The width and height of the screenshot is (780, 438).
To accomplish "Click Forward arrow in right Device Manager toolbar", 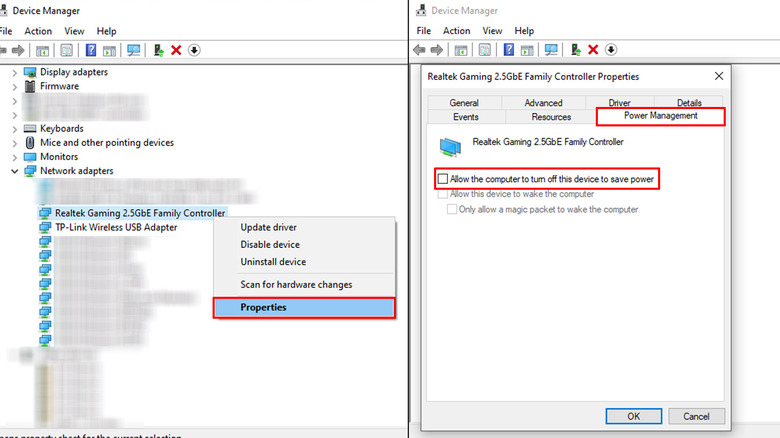I will point(437,50).
